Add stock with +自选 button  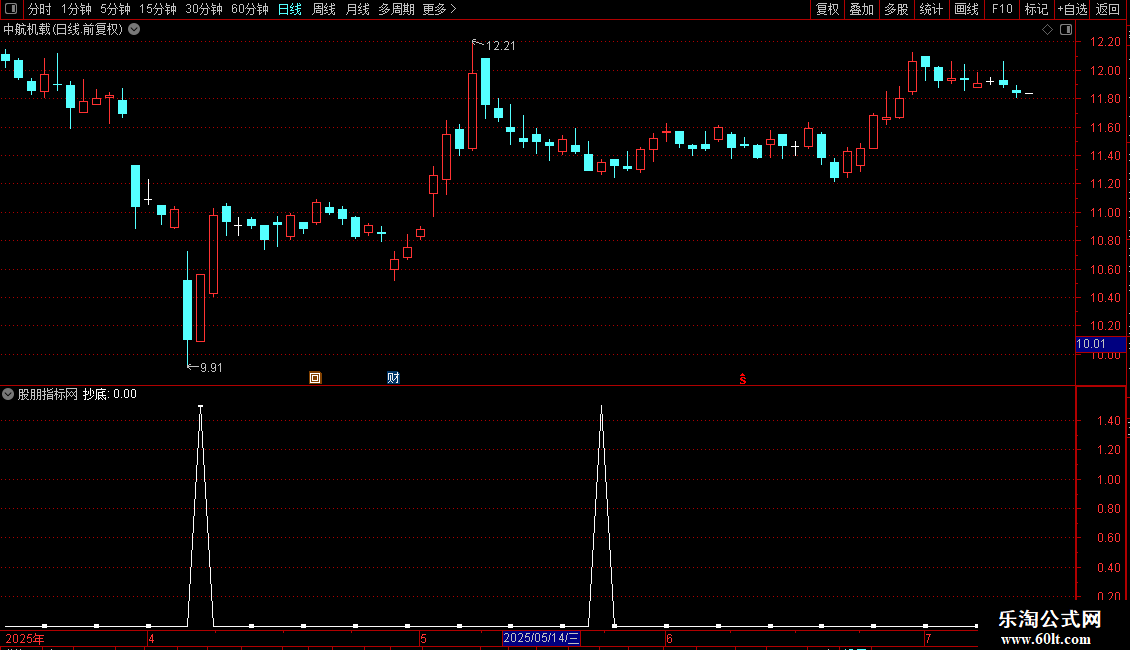[x=1072, y=9]
